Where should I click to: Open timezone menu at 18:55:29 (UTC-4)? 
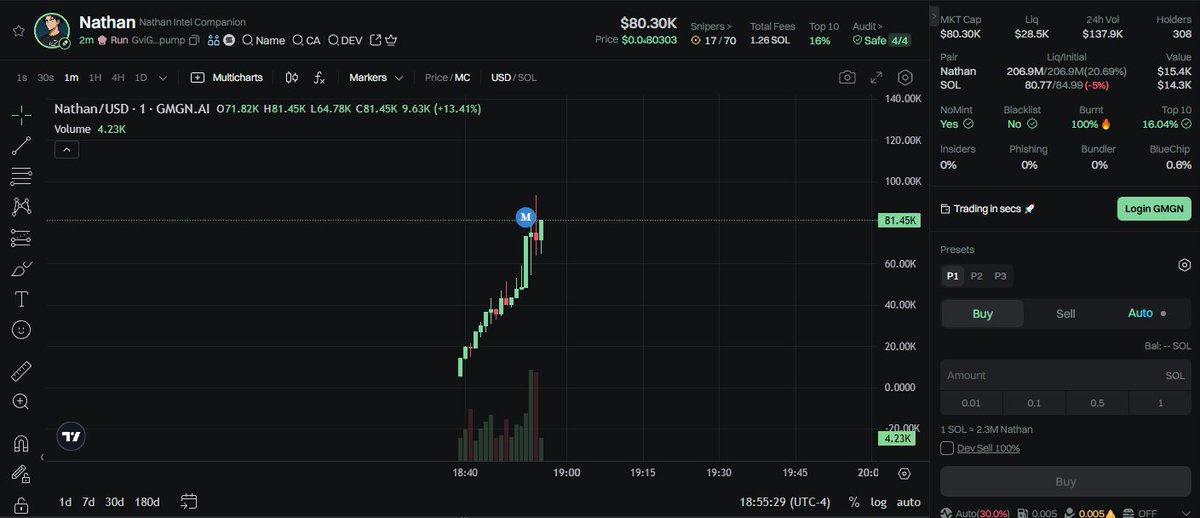click(x=784, y=501)
